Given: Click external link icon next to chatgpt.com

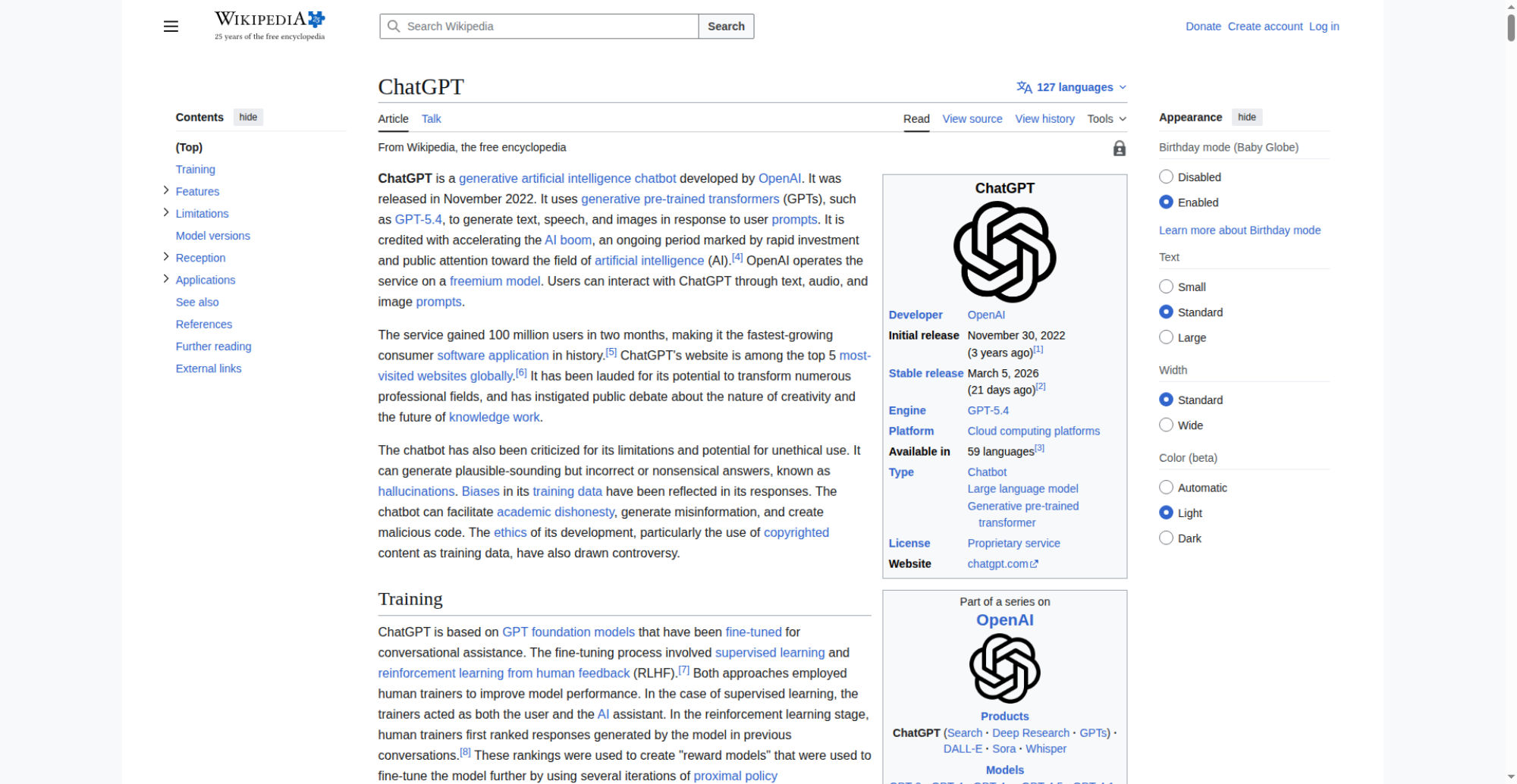Looking at the screenshot, I should tap(1035, 564).
